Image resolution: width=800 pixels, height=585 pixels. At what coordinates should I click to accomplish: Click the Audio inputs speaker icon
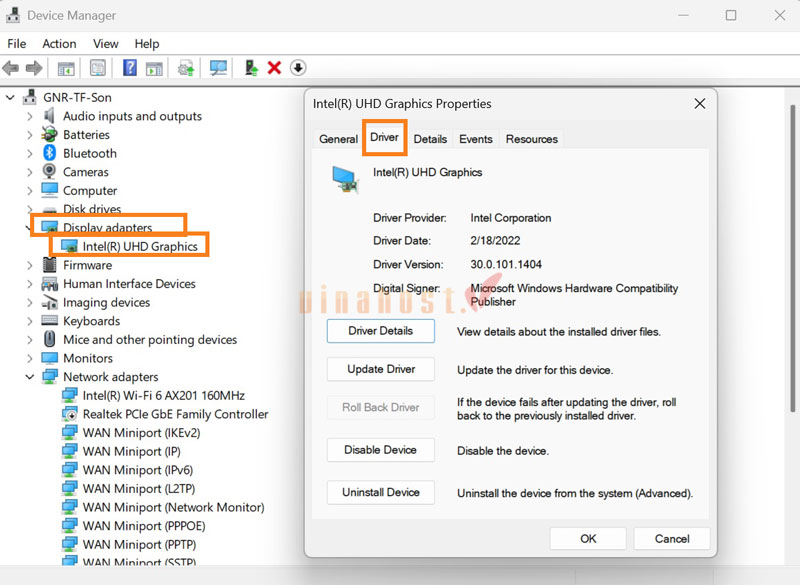(x=49, y=116)
